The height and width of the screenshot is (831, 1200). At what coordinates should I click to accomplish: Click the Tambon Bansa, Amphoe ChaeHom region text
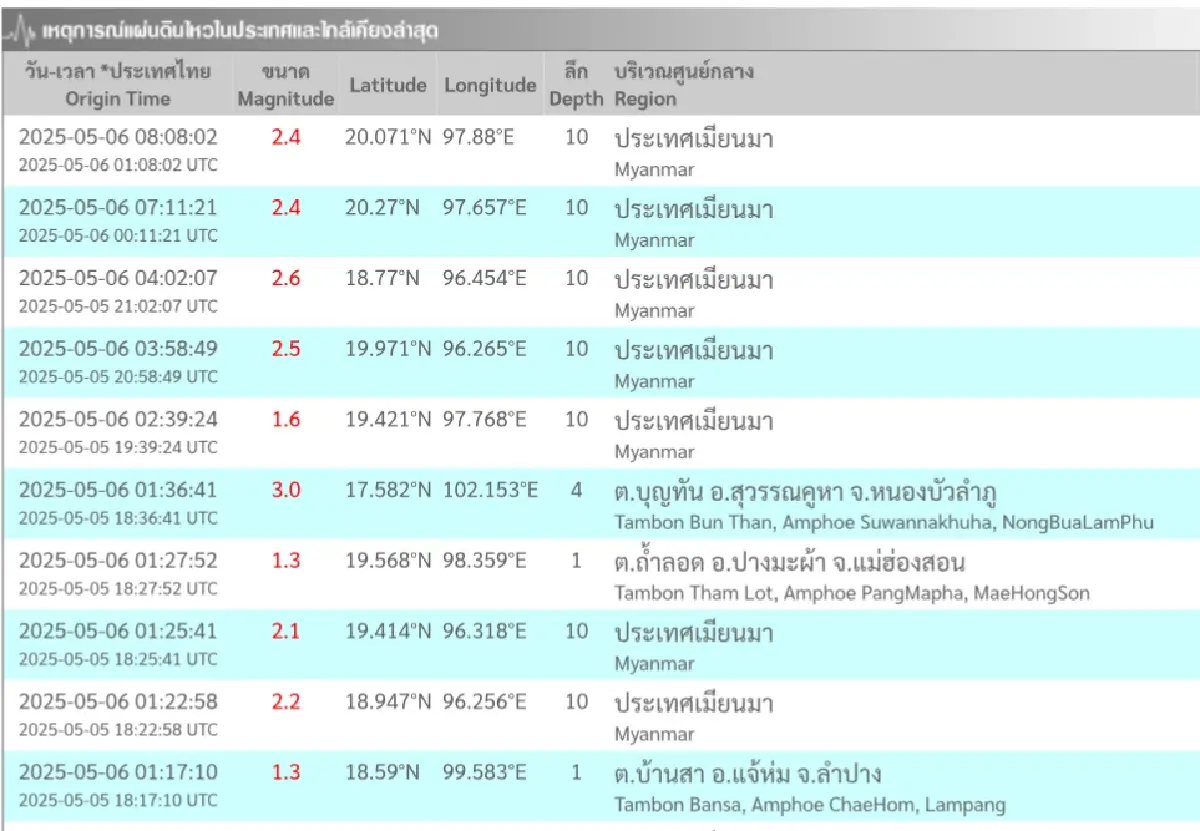pyautogui.click(x=806, y=804)
